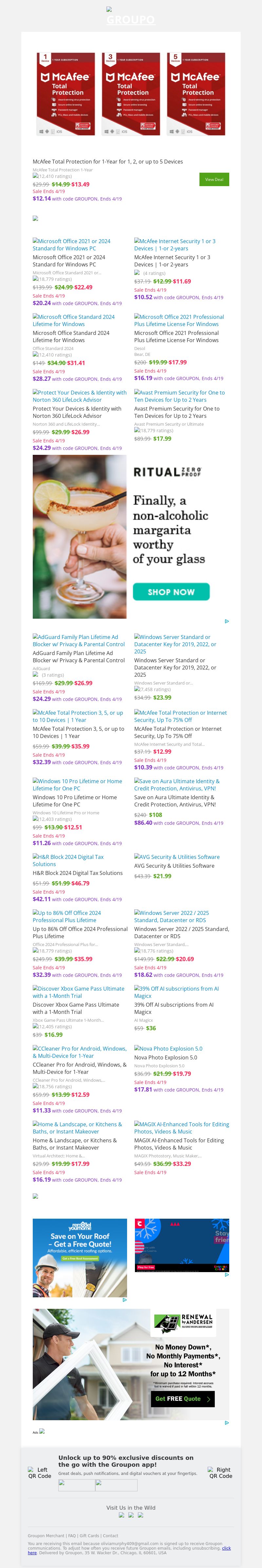Open the Microsoft Office Standard 2024 Lifetime deal
262x1568 pixels.
pyautogui.click(x=74, y=320)
